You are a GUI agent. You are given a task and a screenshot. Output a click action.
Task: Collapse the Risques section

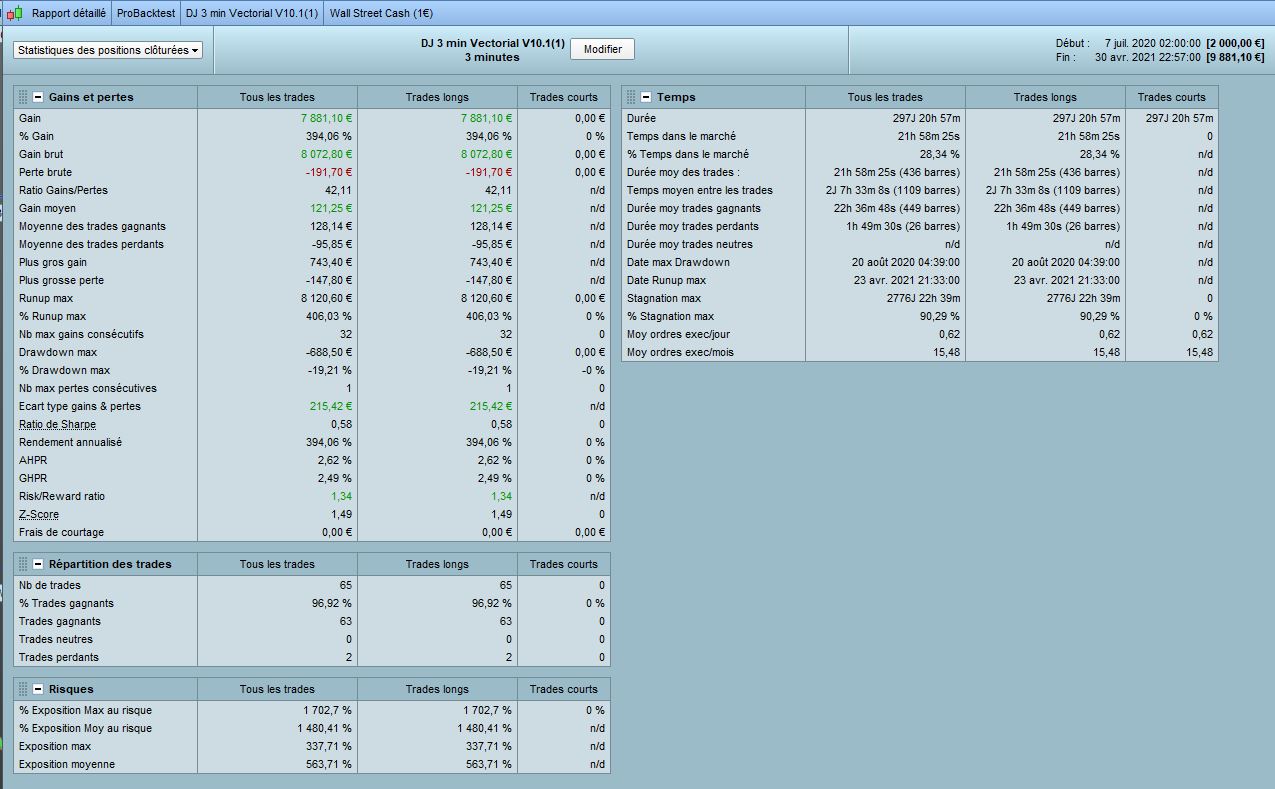point(38,689)
